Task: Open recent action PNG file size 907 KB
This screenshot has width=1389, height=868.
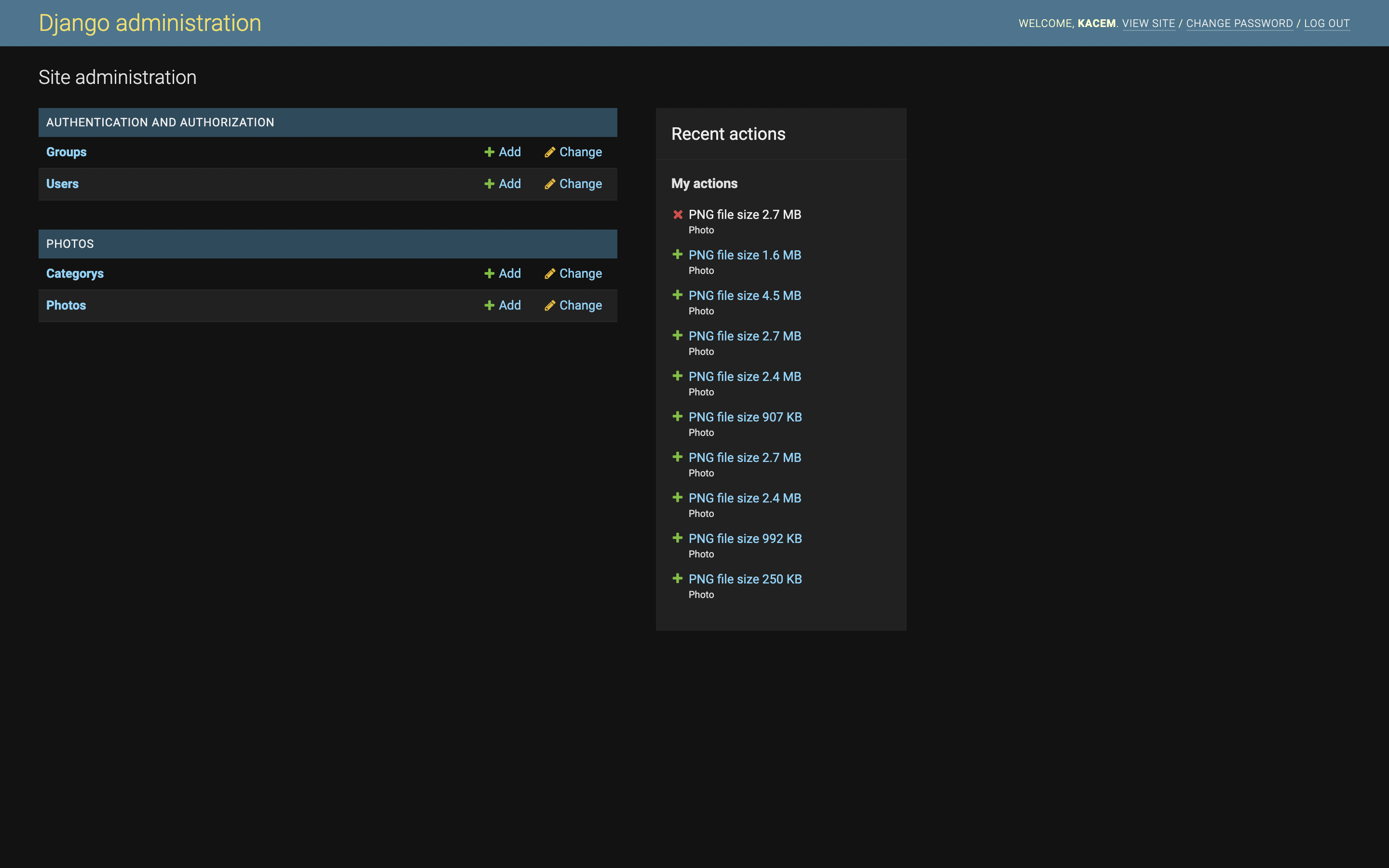Action: tap(745, 417)
